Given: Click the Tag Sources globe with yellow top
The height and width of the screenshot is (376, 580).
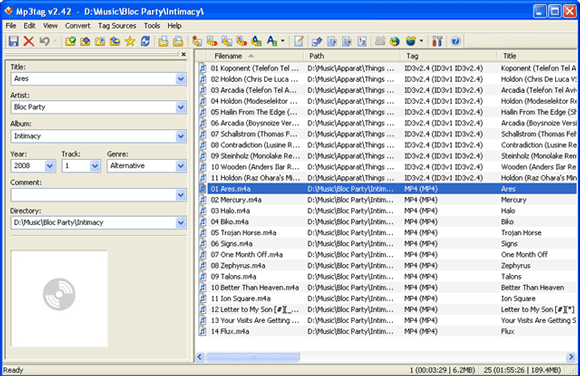Looking at the screenshot, I should (x=411, y=41).
